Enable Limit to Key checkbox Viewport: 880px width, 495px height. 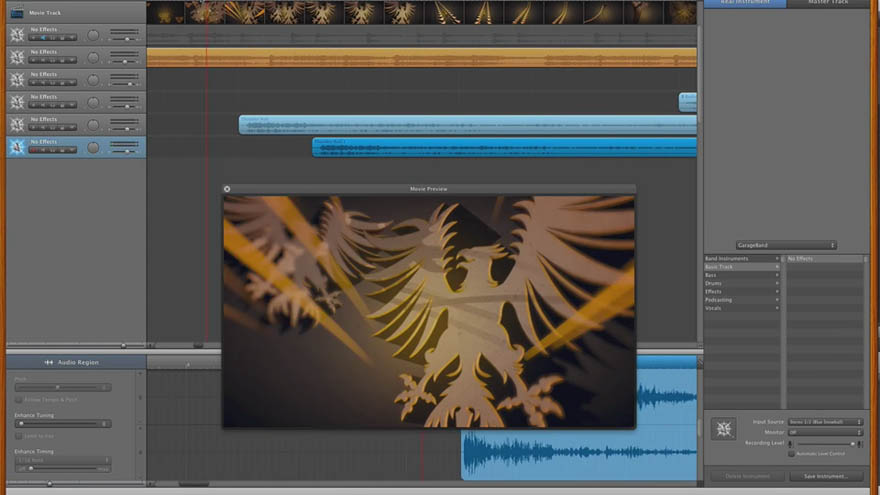pyautogui.click(x=19, y=436)
